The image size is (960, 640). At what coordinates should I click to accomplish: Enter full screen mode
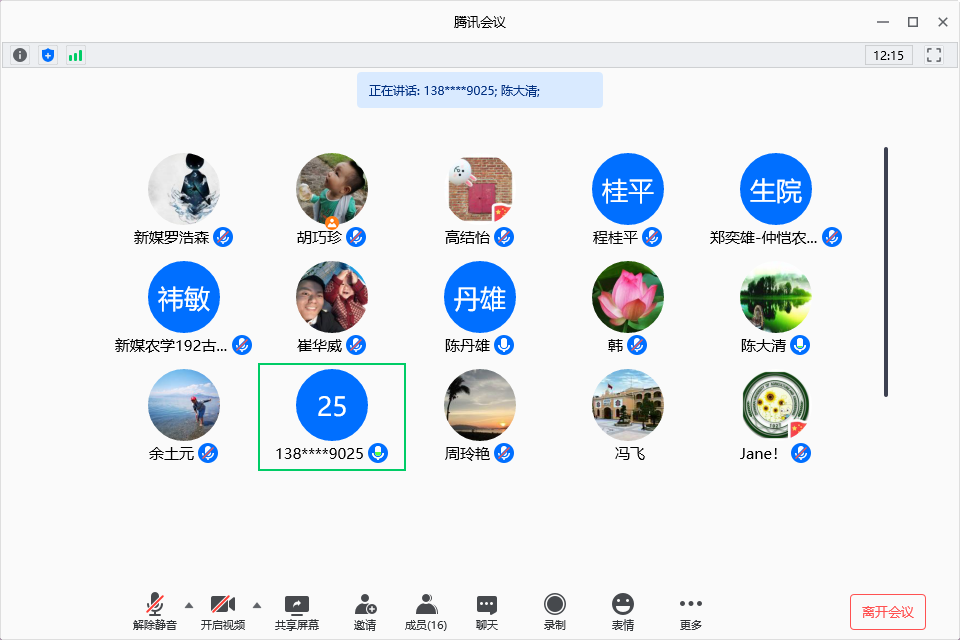pyautogui.click(x=934, y=56)
